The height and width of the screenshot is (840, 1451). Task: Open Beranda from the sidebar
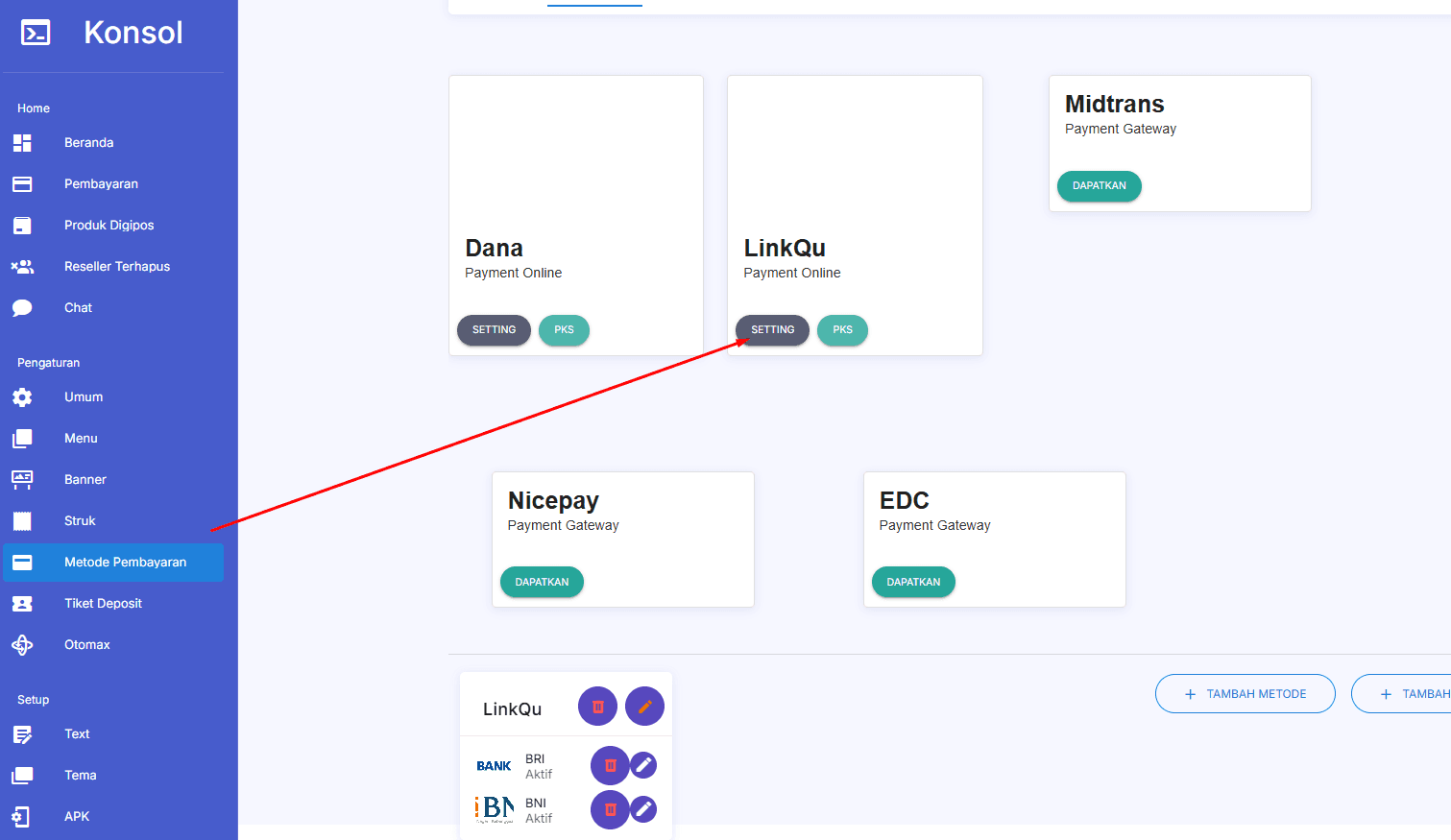pos(88,143)
